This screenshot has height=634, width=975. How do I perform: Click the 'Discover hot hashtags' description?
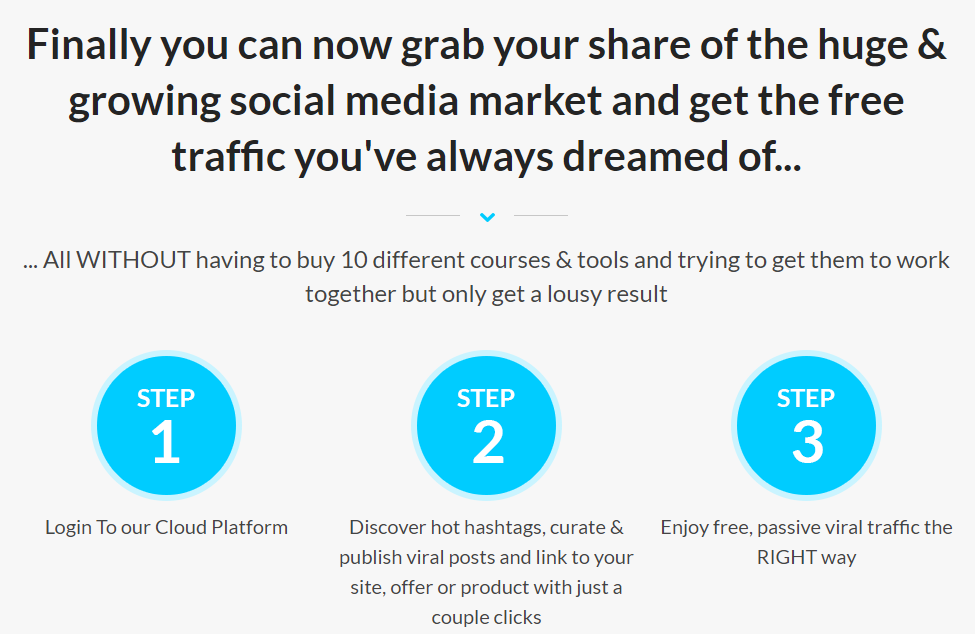pyautogui.click(x=486, y=572)
